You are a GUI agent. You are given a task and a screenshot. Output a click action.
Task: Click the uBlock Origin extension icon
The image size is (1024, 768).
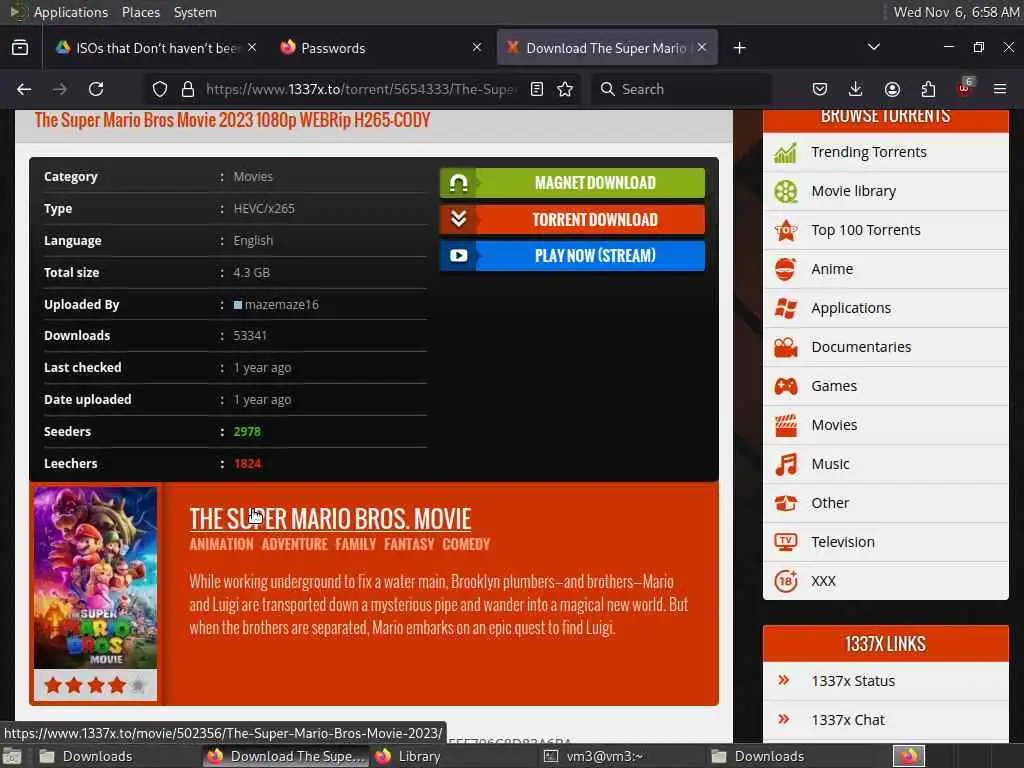click(x=965, y=88)
